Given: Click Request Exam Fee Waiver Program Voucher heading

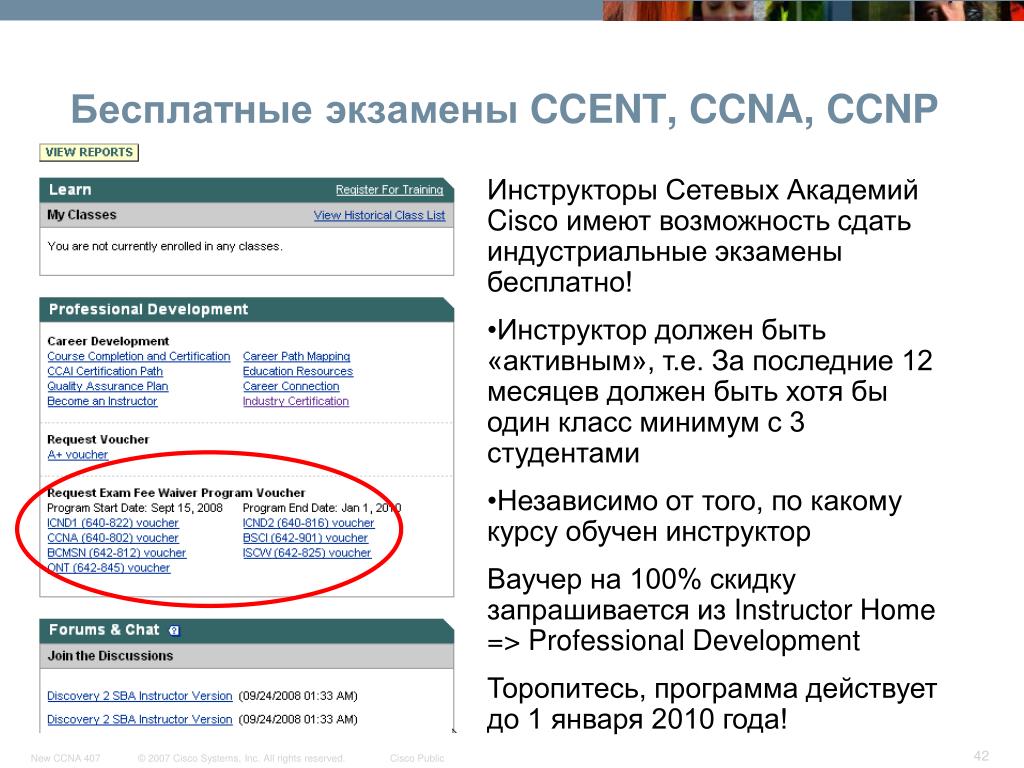Looking at the screenshot, I should pos(176,493).
